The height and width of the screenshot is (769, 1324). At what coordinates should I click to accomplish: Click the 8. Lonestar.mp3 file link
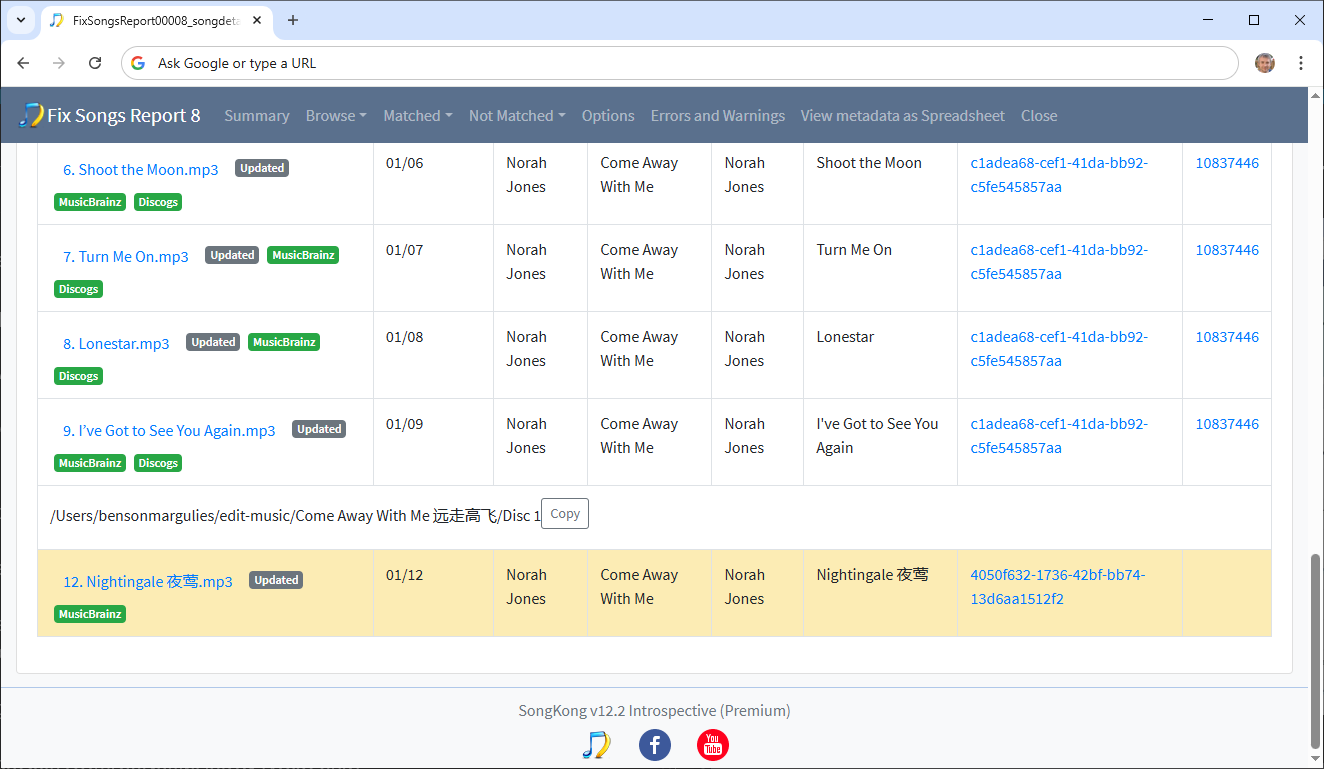[116, 344]
